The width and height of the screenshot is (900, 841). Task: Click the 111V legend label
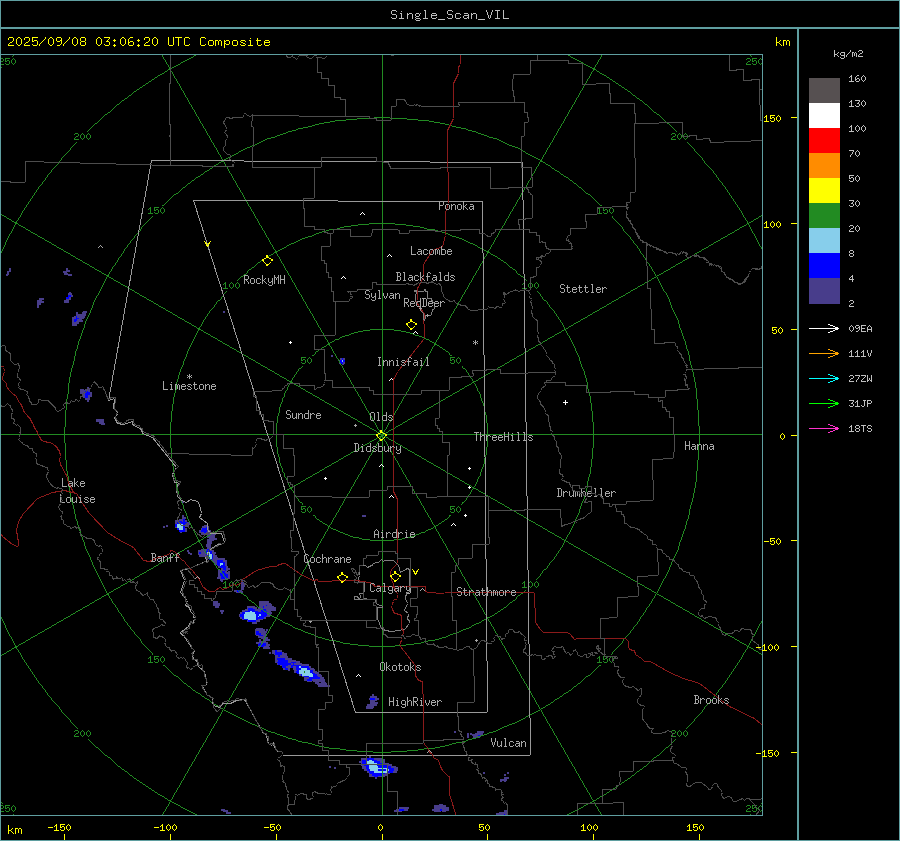coord(860,354)
